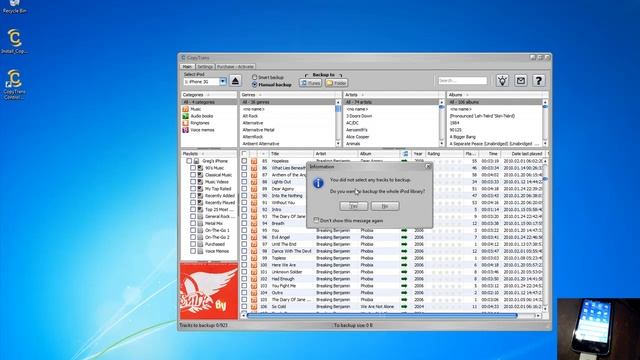640x360 pixels.
Task: Sort tracks by the Title column header
Action: tap(291, 154)
